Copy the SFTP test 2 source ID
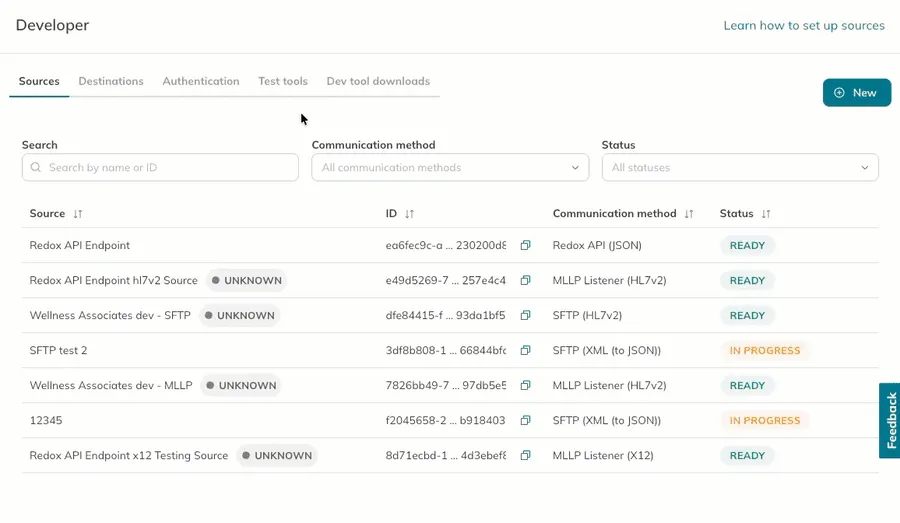 [525, 350]
